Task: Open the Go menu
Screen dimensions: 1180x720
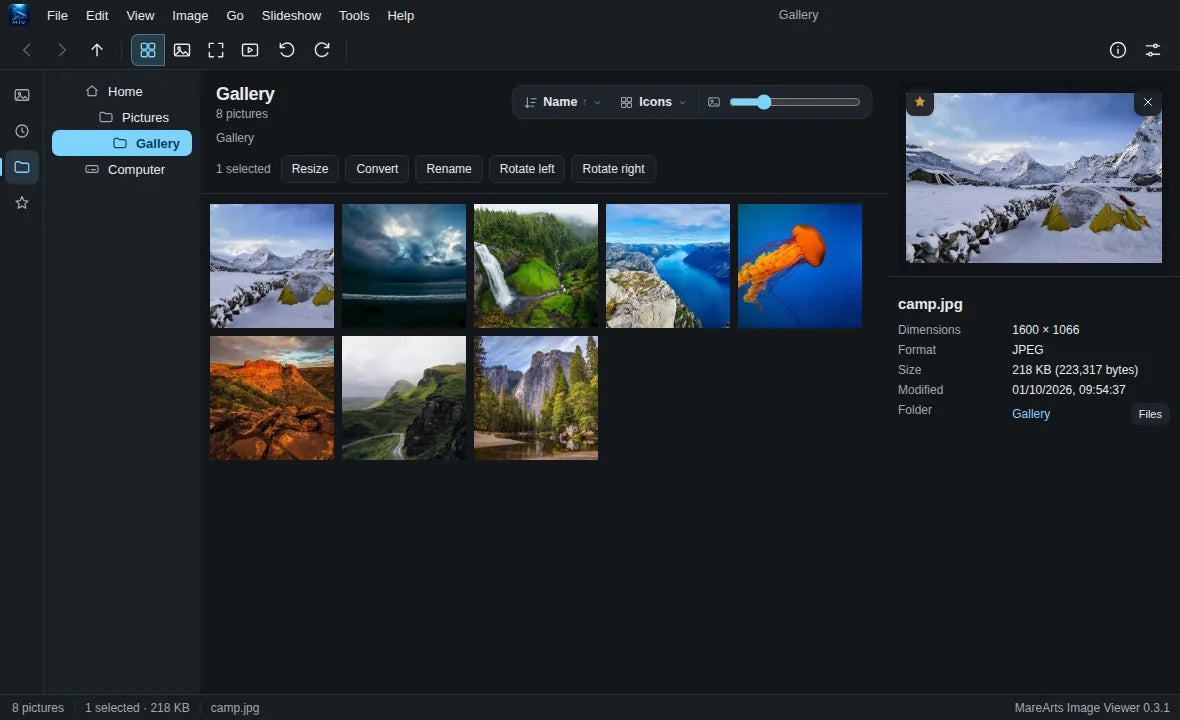Action: [235, 15]
